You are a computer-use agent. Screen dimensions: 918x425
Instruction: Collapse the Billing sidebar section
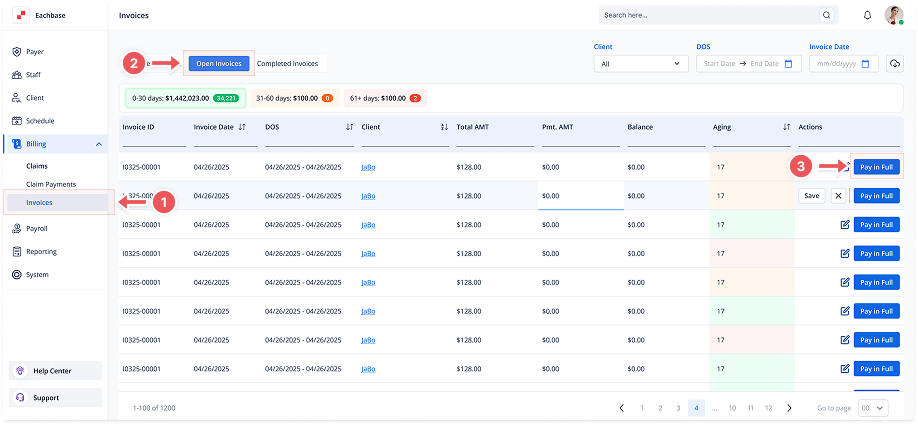[99, 144]
